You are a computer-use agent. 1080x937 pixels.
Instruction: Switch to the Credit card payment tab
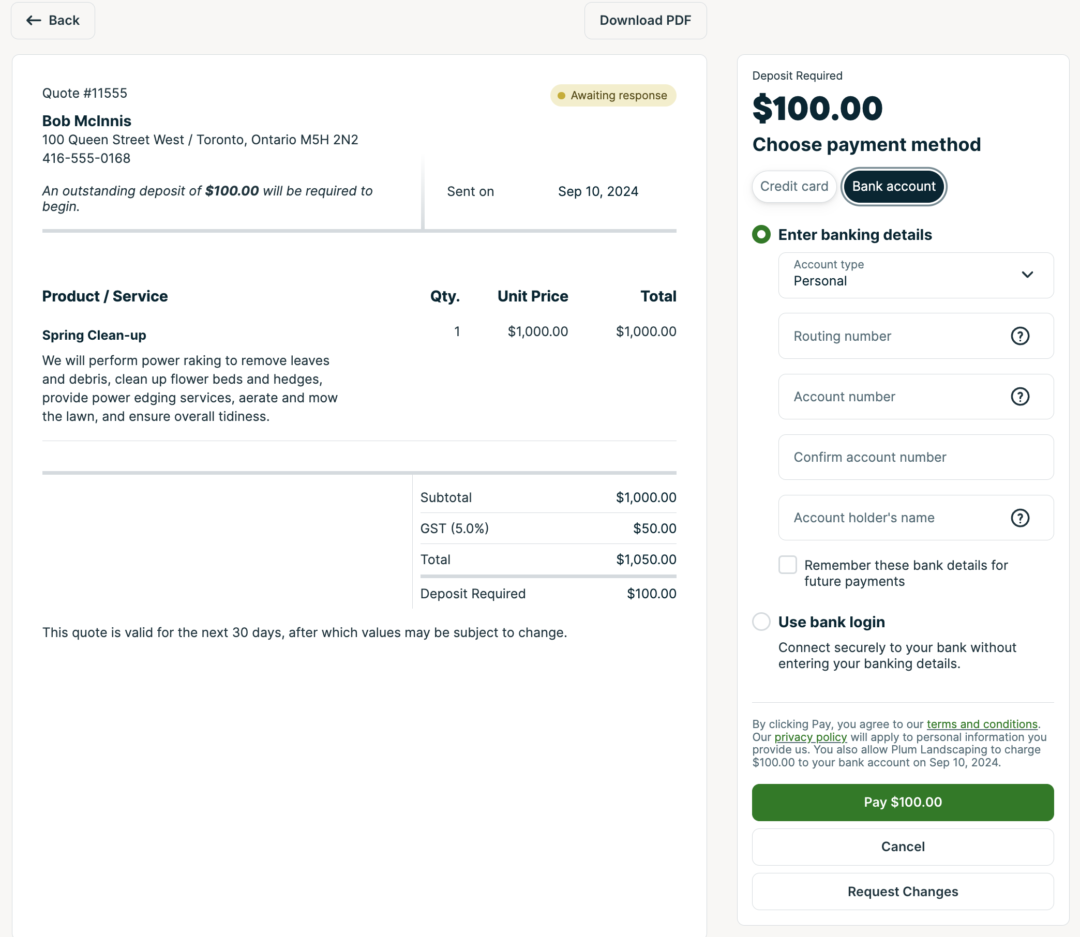[x=793, y=186]
